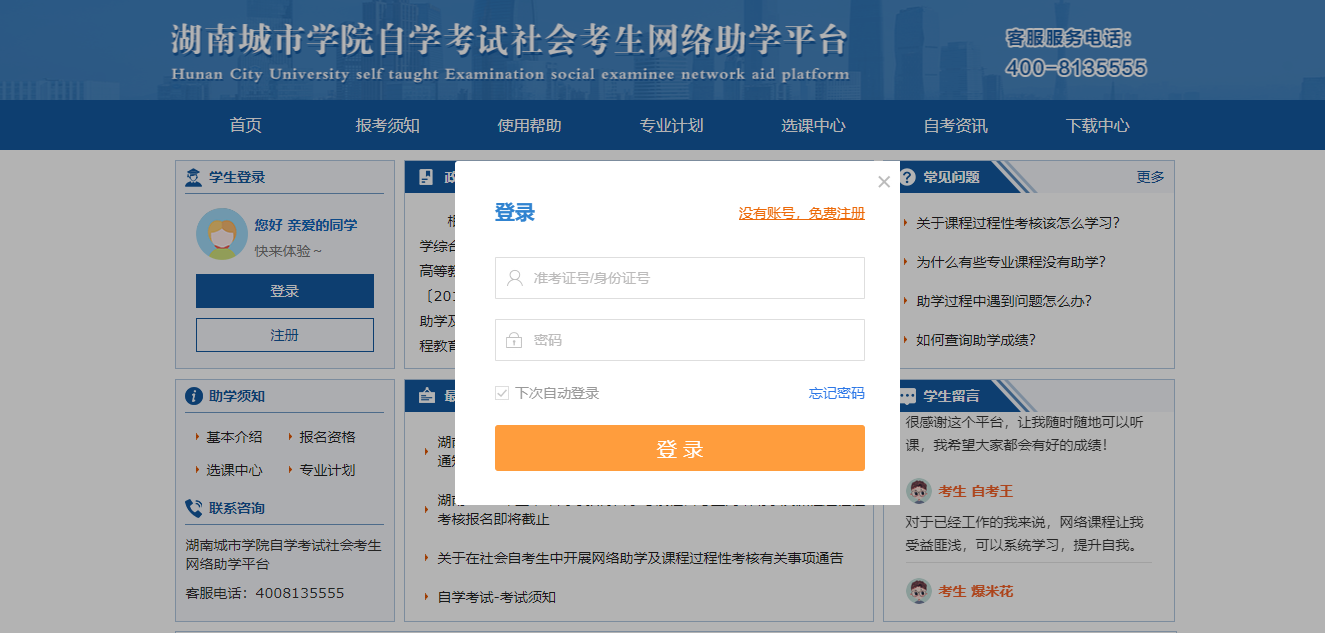Click the student avatar image in login panel
The height and width of the screenshot is (633, 1325).
(x=222, y=234)
